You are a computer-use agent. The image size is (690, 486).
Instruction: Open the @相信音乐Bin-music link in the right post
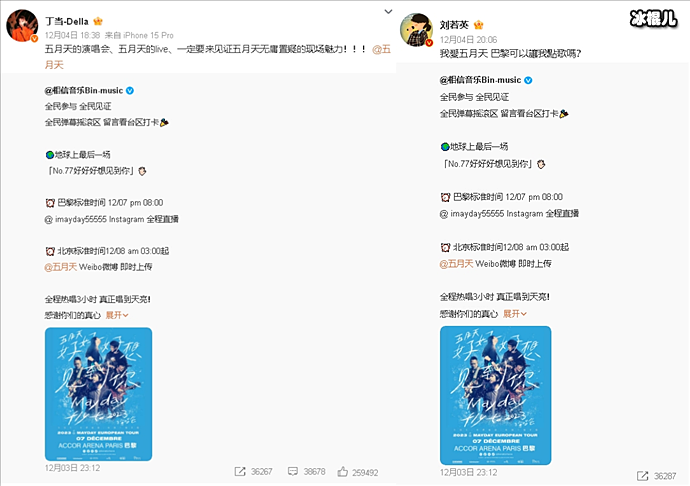click(480, 80)
